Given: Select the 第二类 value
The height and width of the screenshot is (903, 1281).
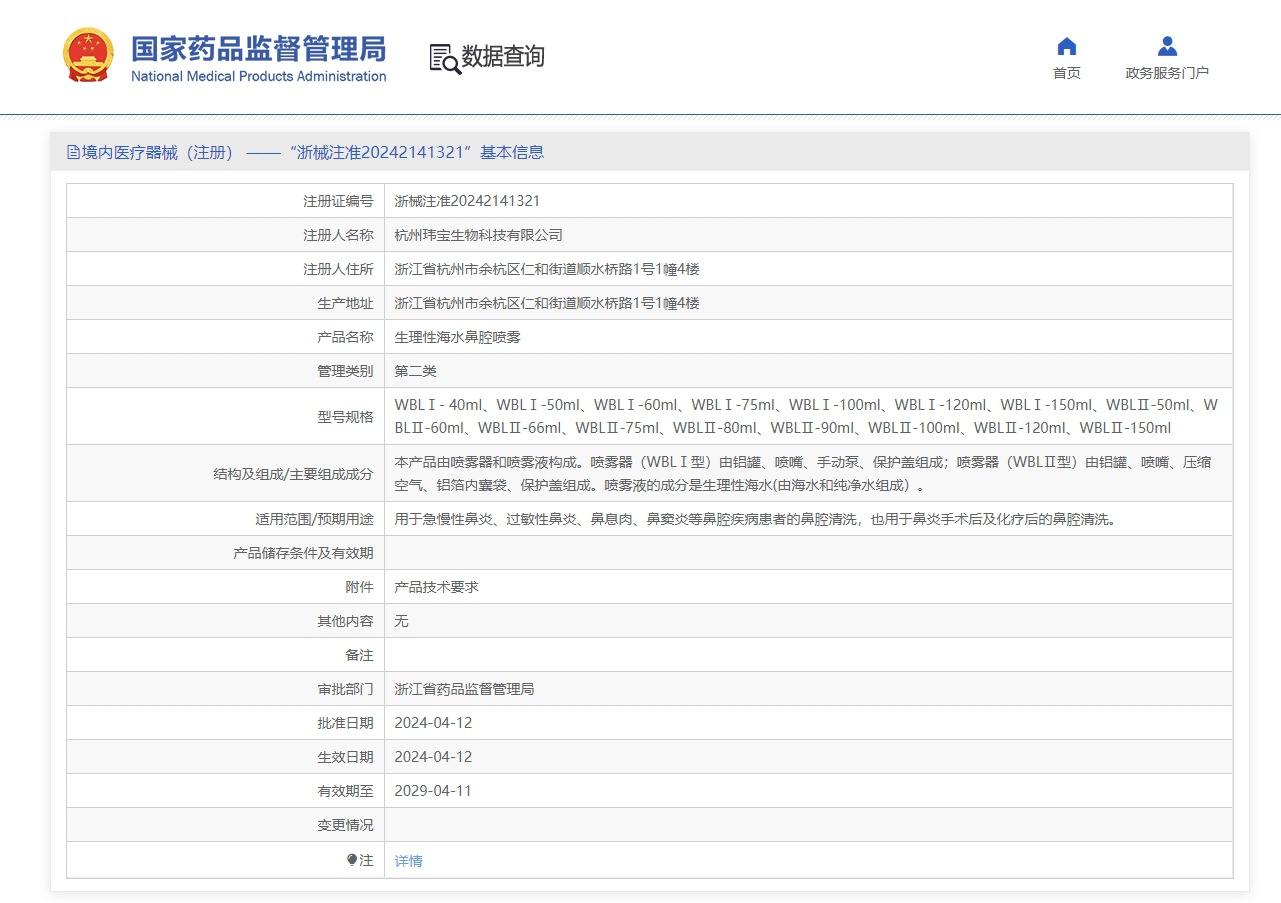Looking at the screenshot, I should [416, 371].
